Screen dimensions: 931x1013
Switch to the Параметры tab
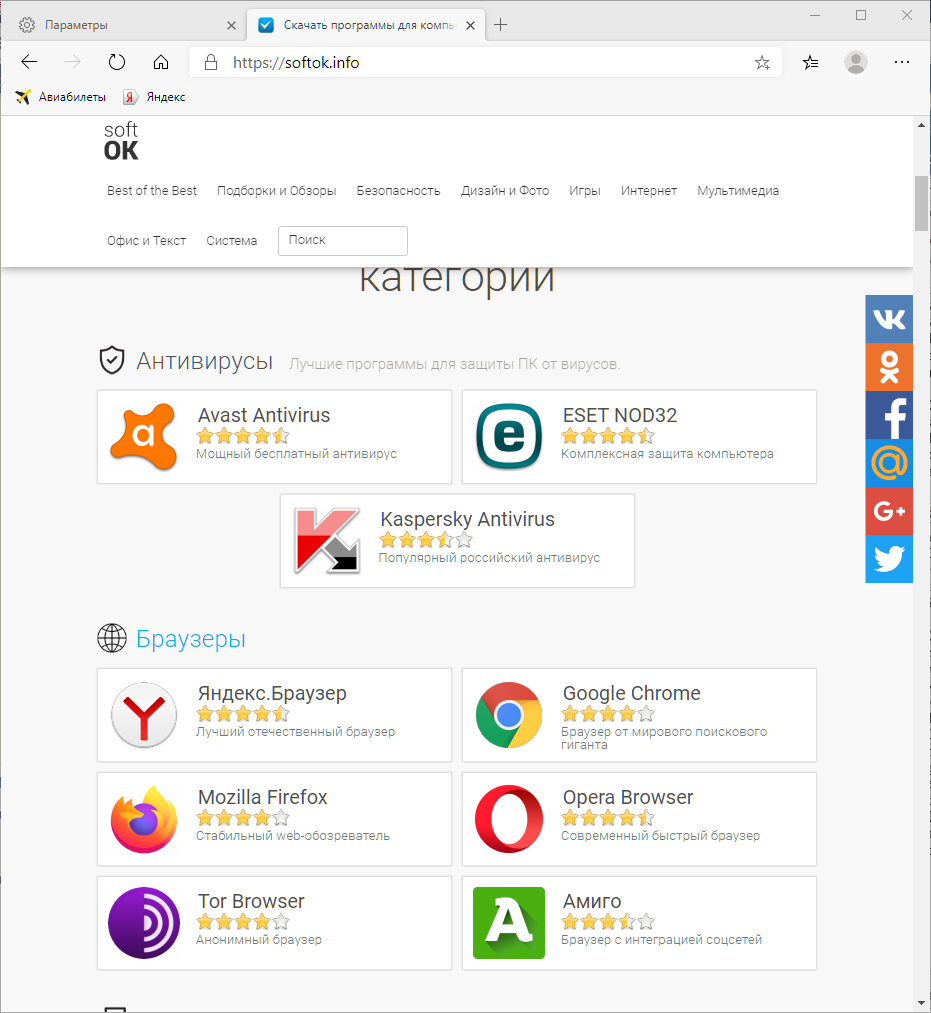click(123, 25)
